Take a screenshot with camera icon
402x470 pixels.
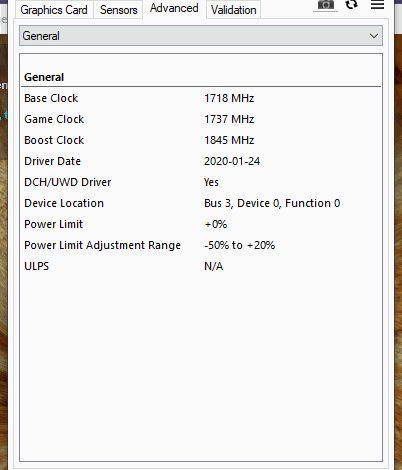(325, 5)
